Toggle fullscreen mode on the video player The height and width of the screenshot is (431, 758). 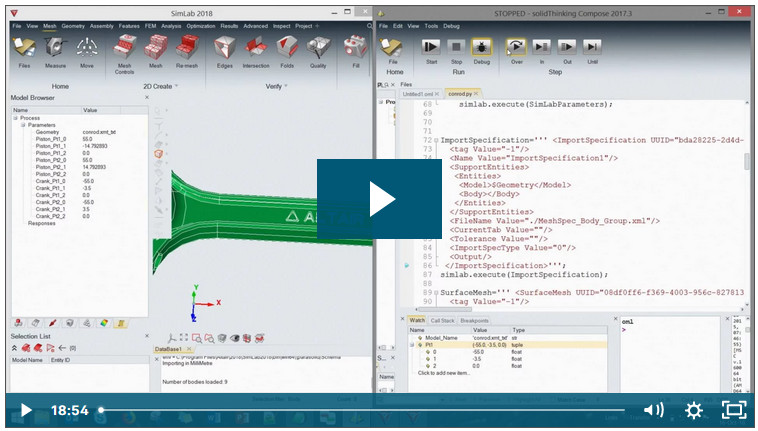coord(734,410)
